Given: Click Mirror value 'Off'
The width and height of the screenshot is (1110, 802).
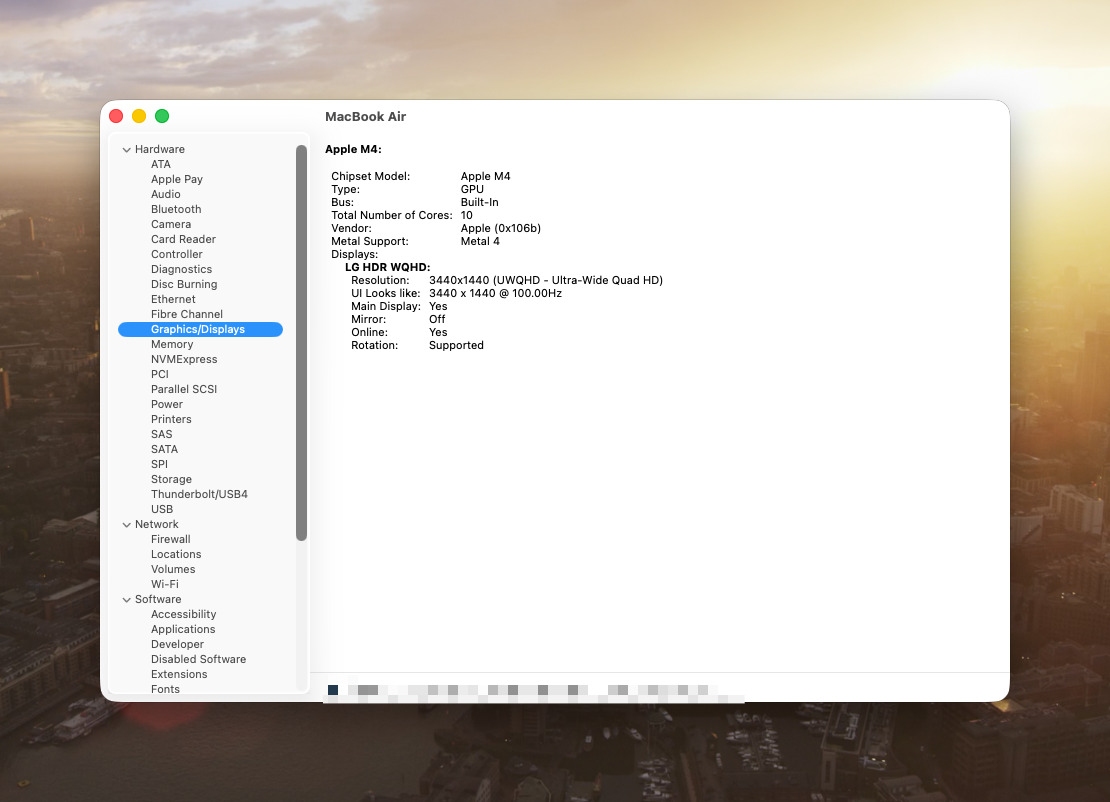Looking at the screenshot, I should [x=437, y=319].
